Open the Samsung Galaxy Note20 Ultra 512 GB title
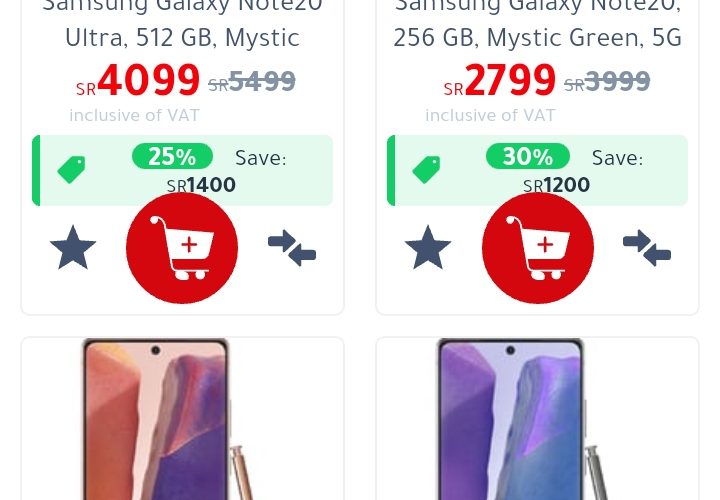 (x=182, y=23)
